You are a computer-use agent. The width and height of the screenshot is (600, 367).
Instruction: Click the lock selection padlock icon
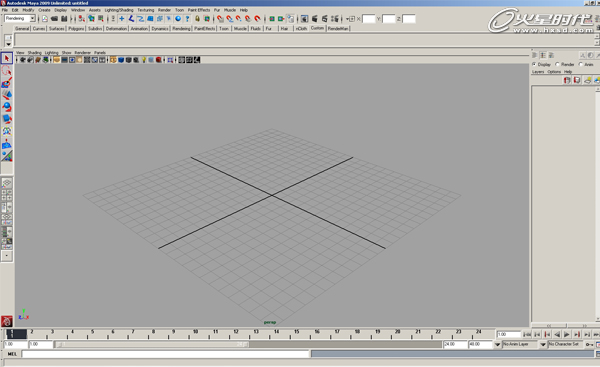point(197,18)
